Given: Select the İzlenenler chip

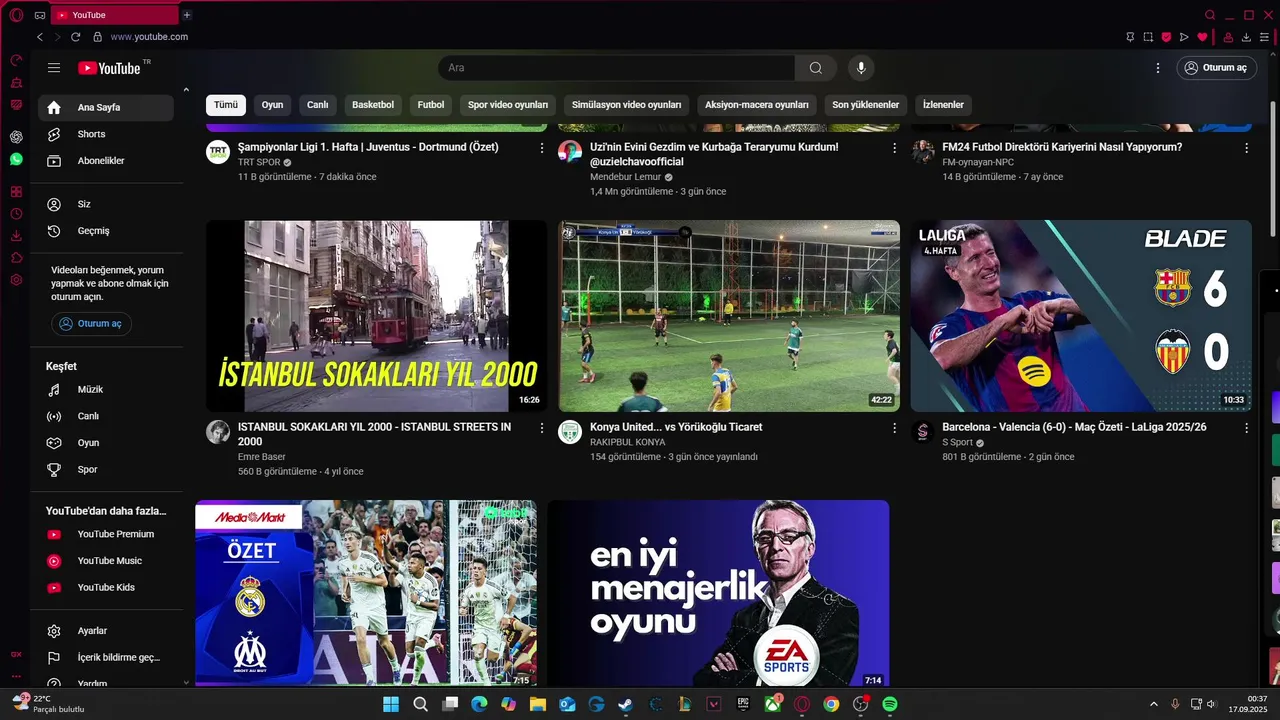Looking at the screenshot, I should [943, 105].
